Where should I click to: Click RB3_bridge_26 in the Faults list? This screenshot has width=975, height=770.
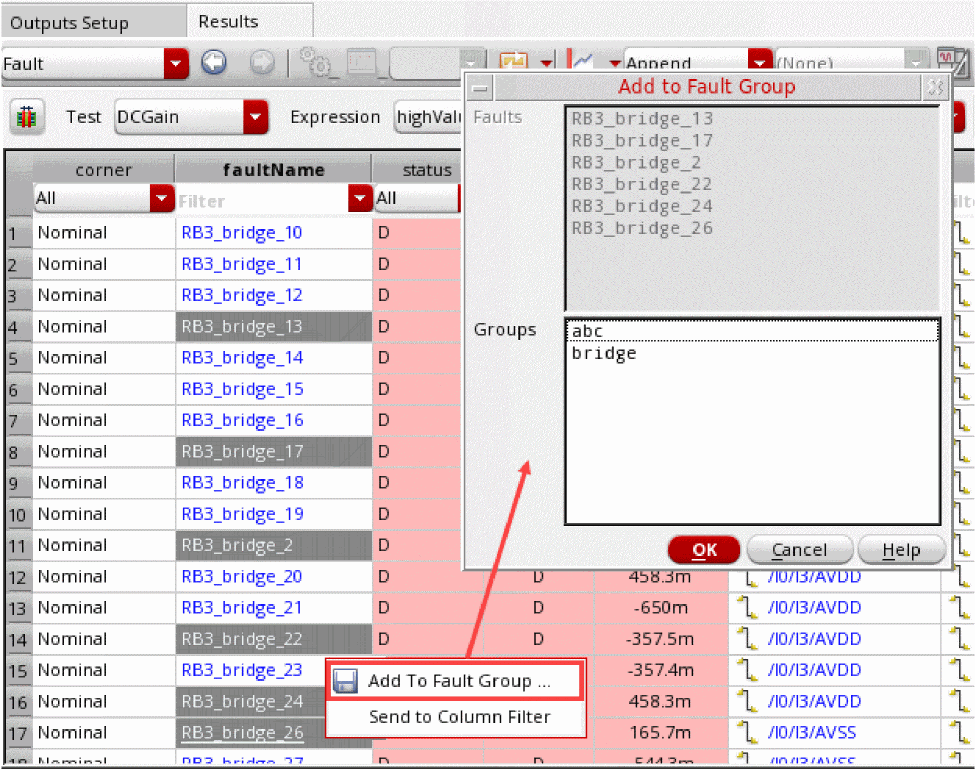pos(642,229)
